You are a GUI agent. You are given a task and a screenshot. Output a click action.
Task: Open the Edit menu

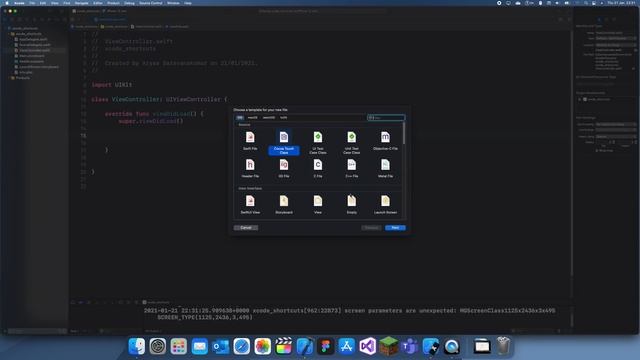(x=43, y=3)
